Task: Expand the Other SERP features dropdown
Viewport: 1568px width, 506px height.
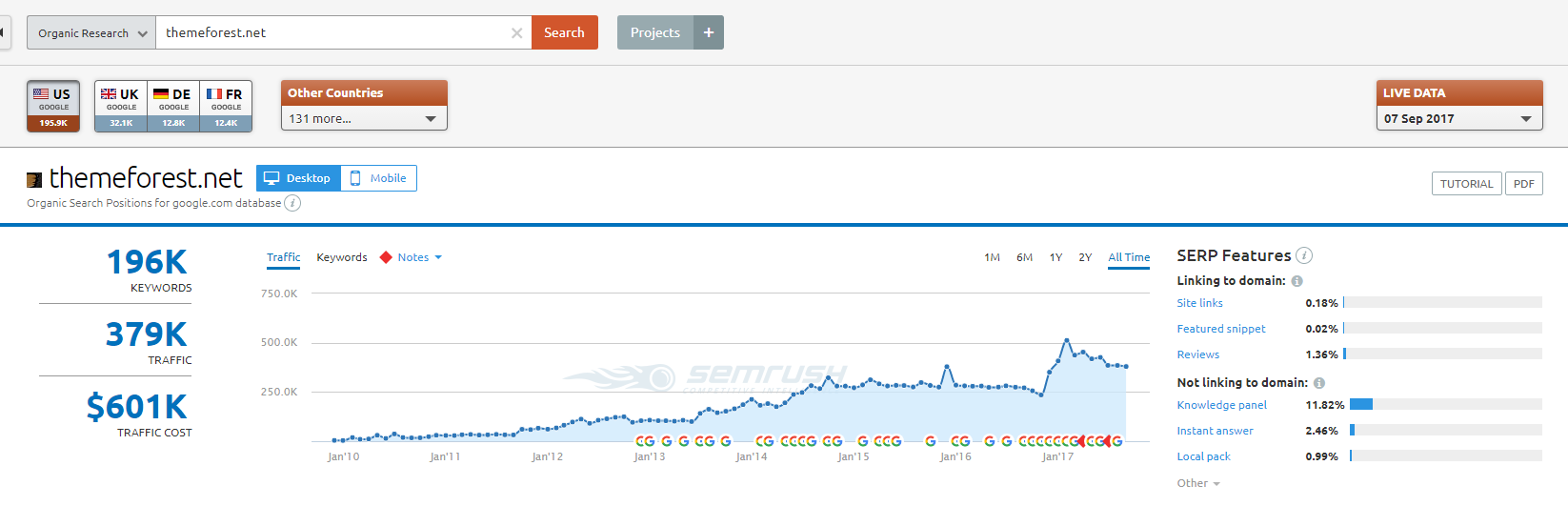Action: [x=1197, y=483]
